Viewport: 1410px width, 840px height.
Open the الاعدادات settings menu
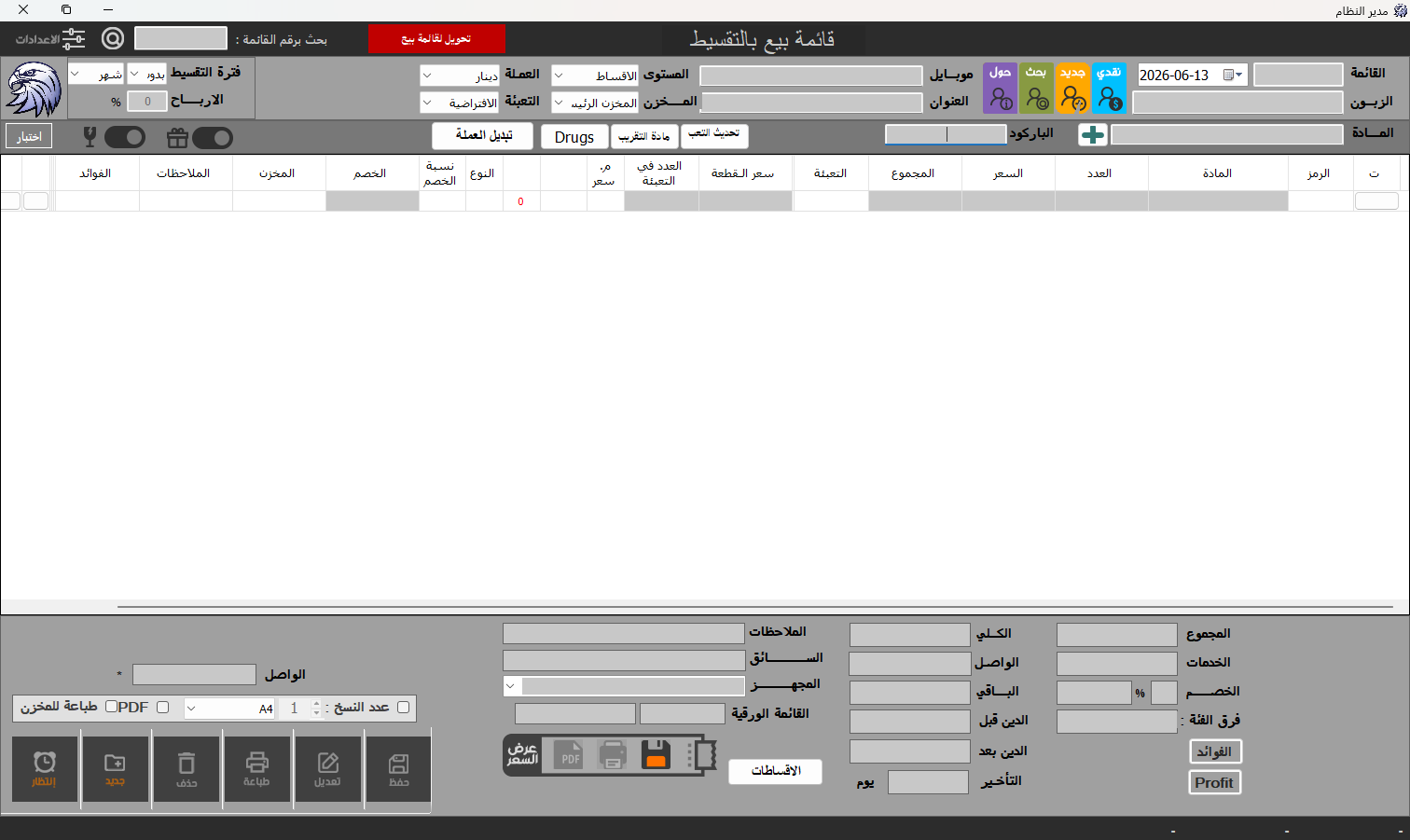50,39
